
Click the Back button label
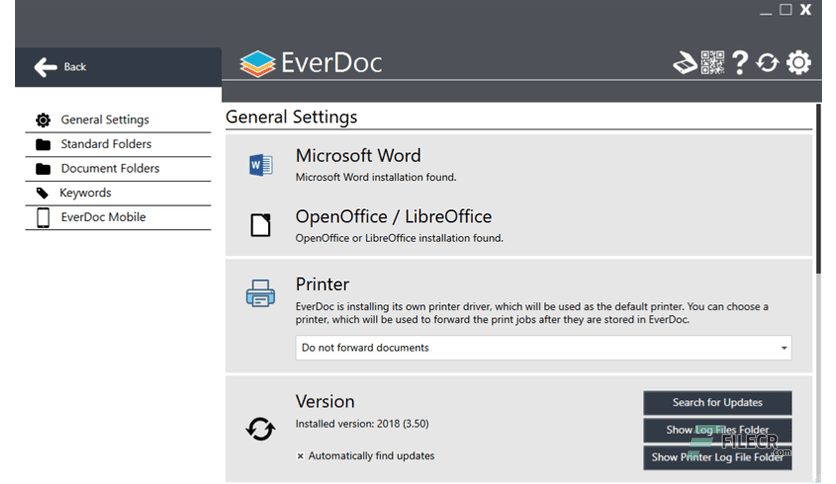[x=75, y=67]
